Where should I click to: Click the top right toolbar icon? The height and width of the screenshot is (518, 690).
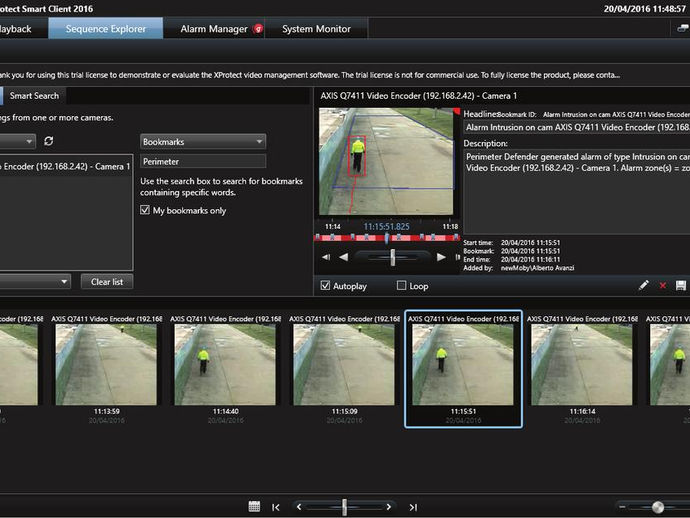[x=683, y=29]
